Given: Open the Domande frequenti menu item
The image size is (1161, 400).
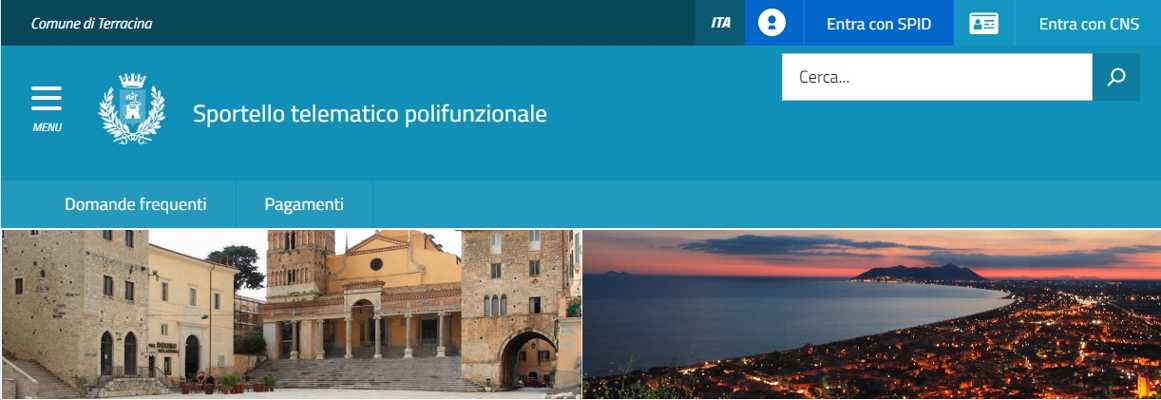Looking at the screenshot, I should click(135, 204).
